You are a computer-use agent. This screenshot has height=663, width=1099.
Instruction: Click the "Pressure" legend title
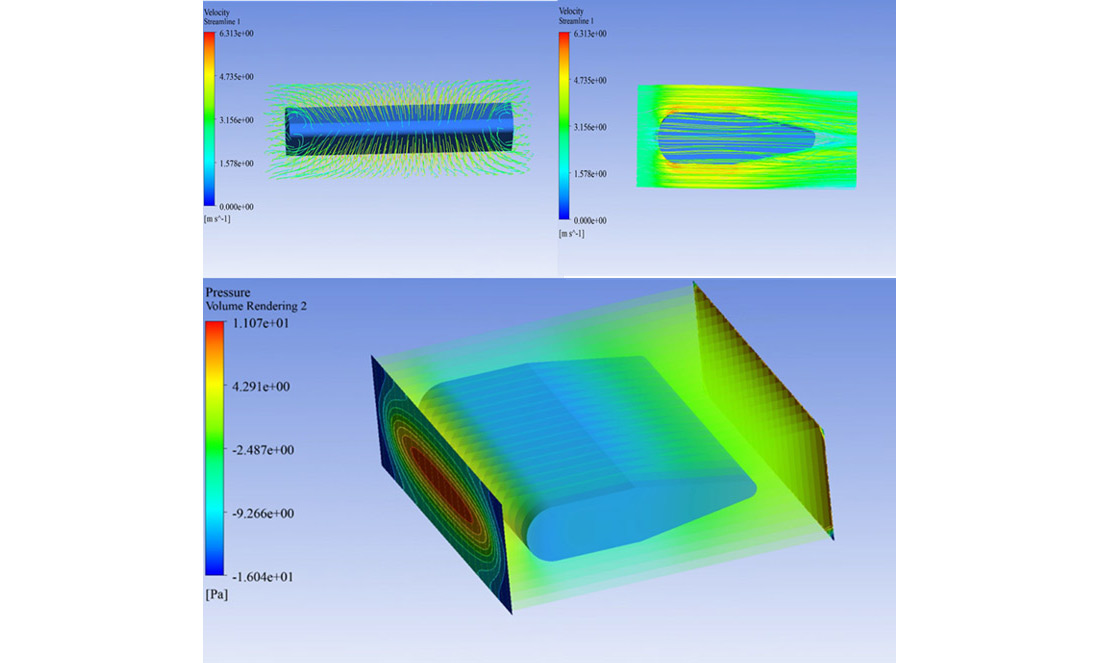[228, 292]
